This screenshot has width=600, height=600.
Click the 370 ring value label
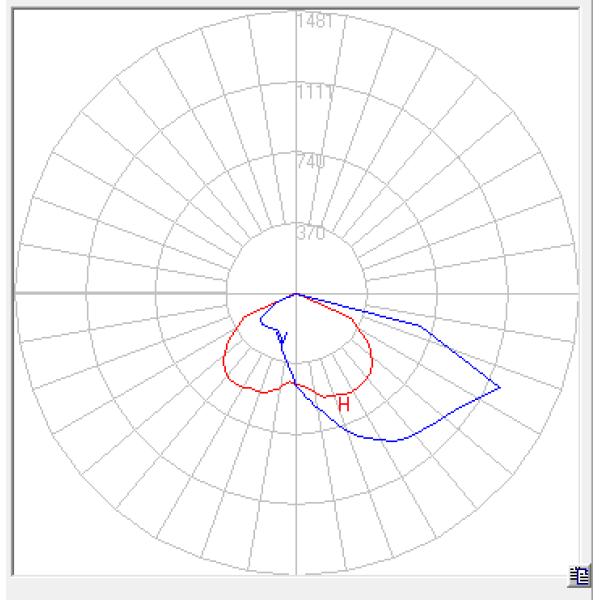click(311, 233)
